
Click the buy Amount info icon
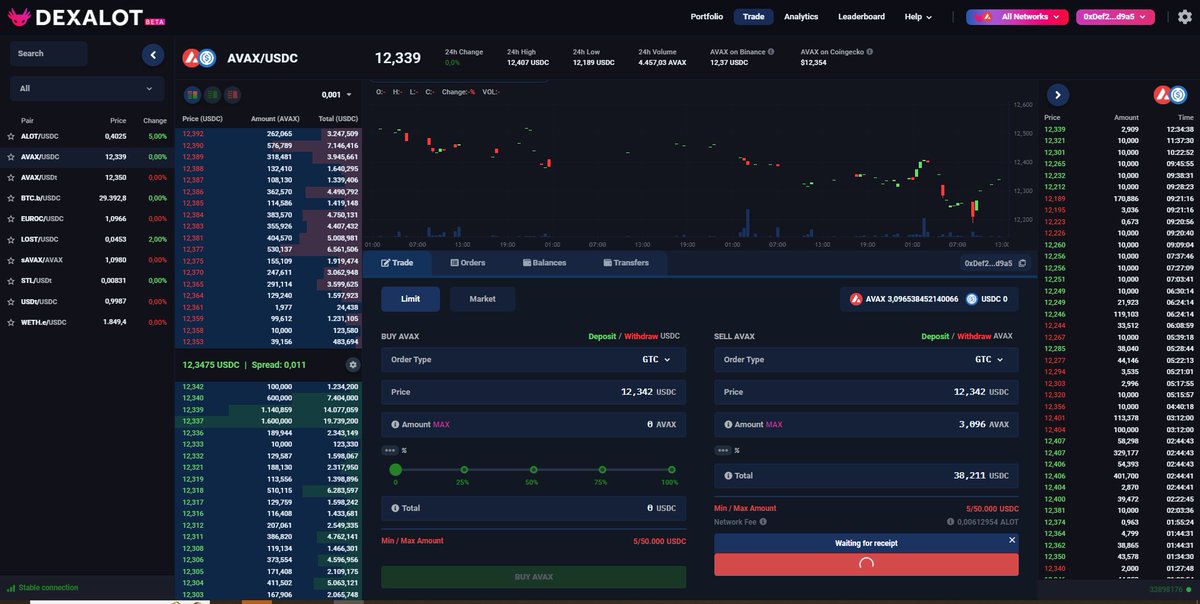pyautogui.click(x=395, y=425)
